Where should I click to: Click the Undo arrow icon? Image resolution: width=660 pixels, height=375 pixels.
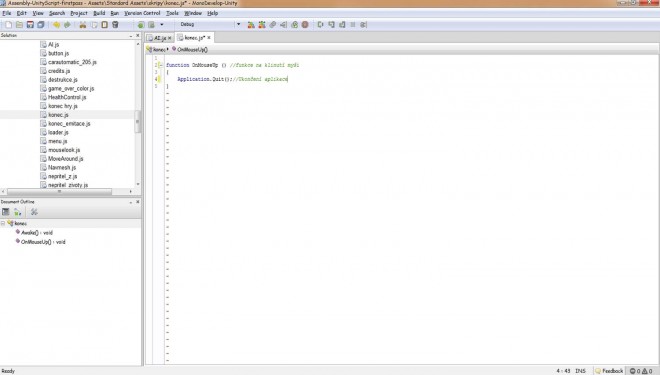pos(56,25)
